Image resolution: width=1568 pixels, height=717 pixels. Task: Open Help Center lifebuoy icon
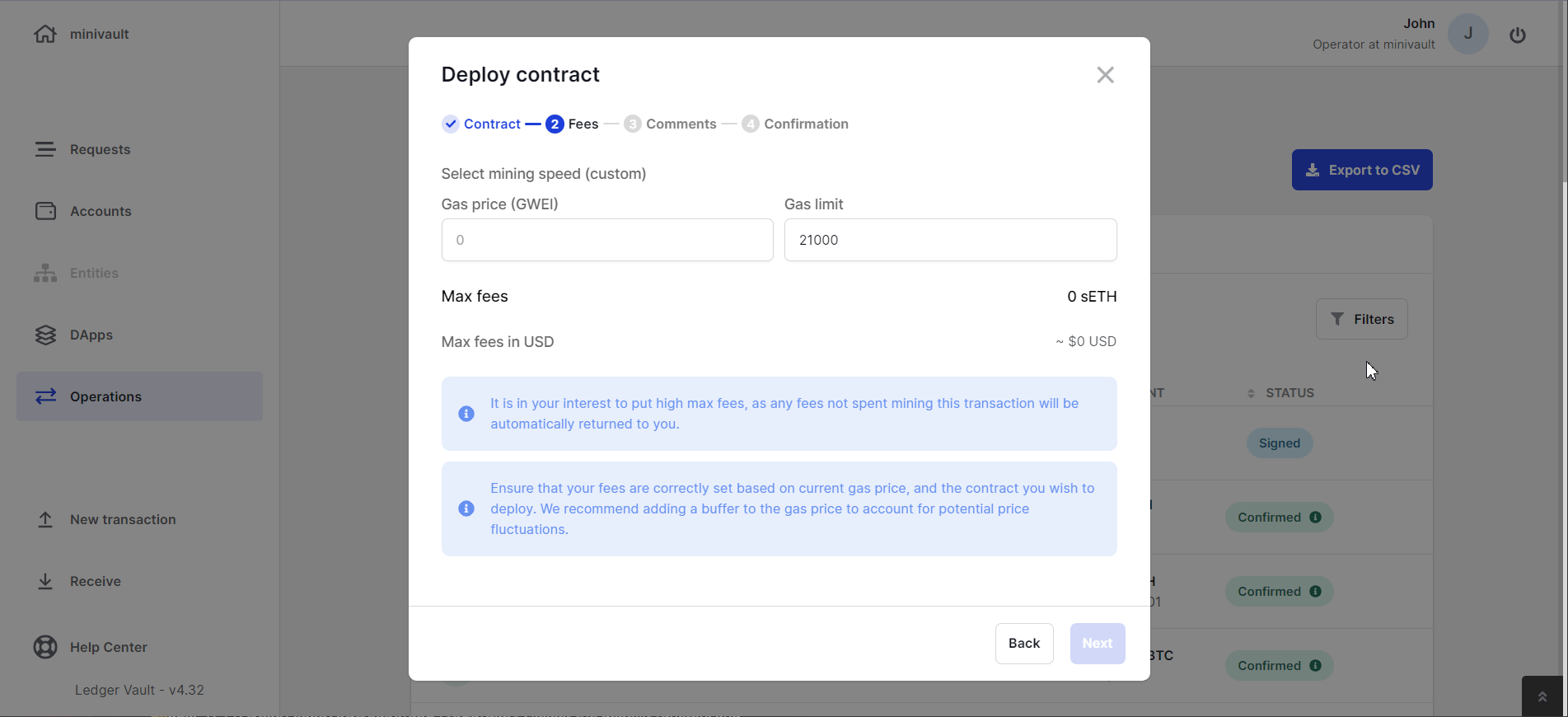click(45, 647)
